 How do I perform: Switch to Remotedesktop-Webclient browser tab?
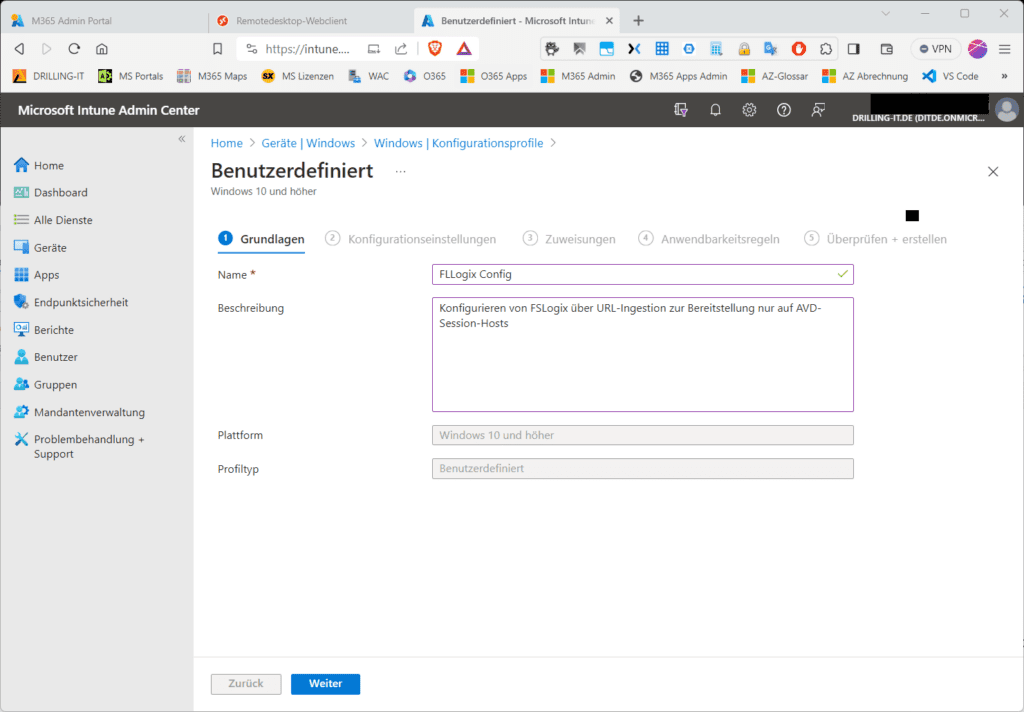point(312,21)
